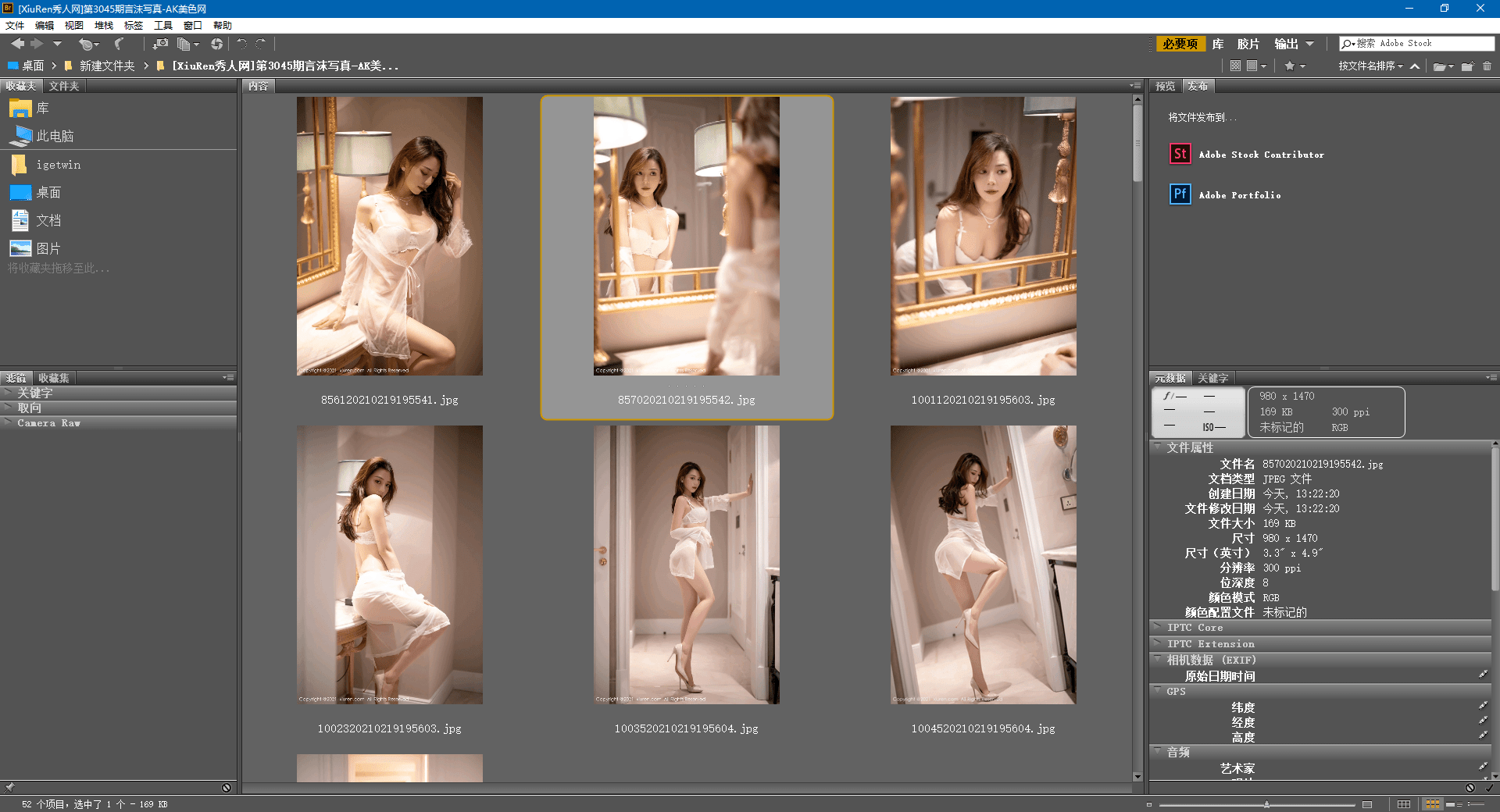Open the 视图 menu
The height and width of the screenshot is (812, 1500).
point(74,26)
